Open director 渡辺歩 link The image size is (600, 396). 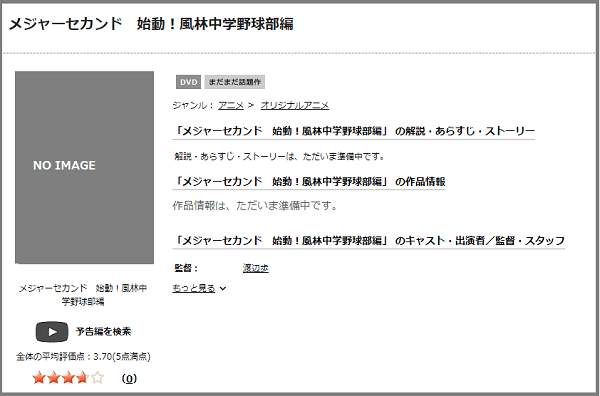click(256, 268)
